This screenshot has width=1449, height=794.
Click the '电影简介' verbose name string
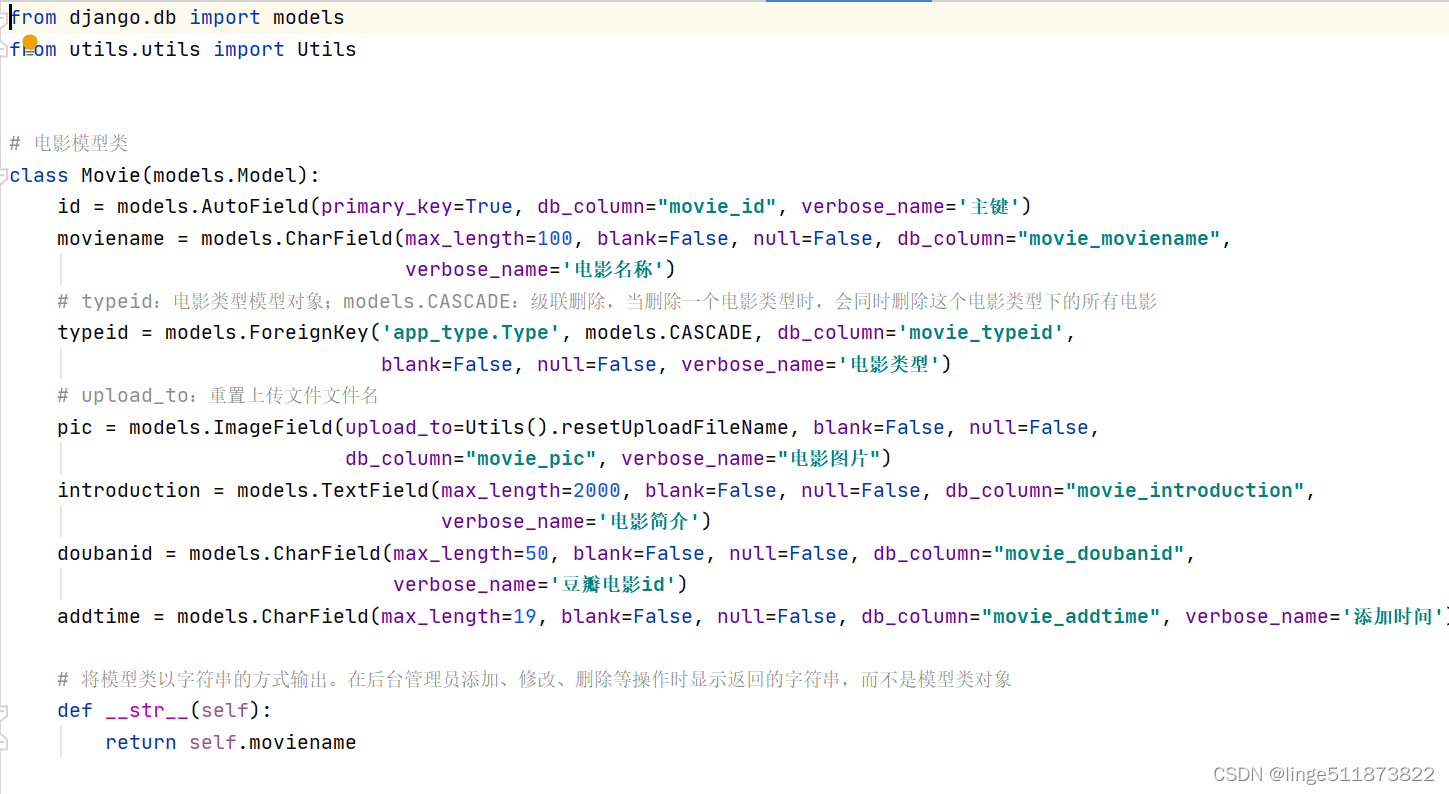pyautogui.click(x=650, y=521)
